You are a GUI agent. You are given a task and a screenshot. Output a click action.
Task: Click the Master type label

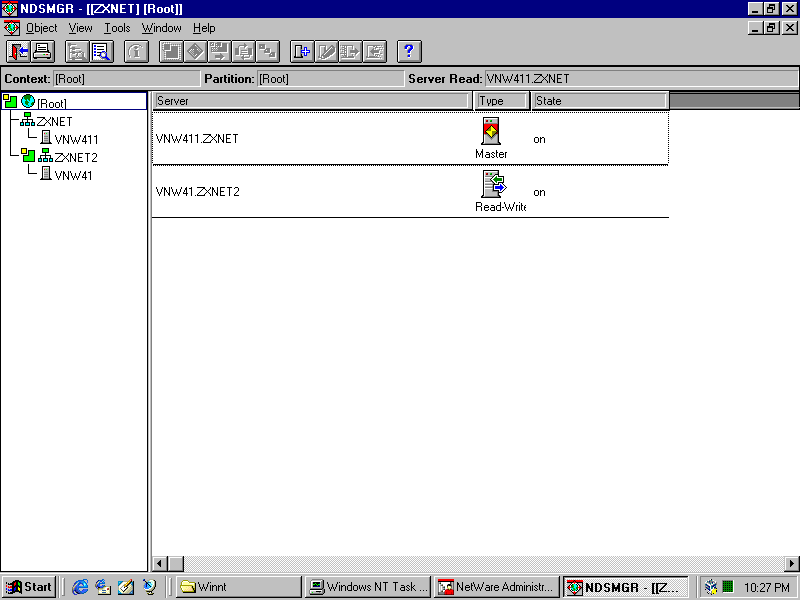pos(491,154)
